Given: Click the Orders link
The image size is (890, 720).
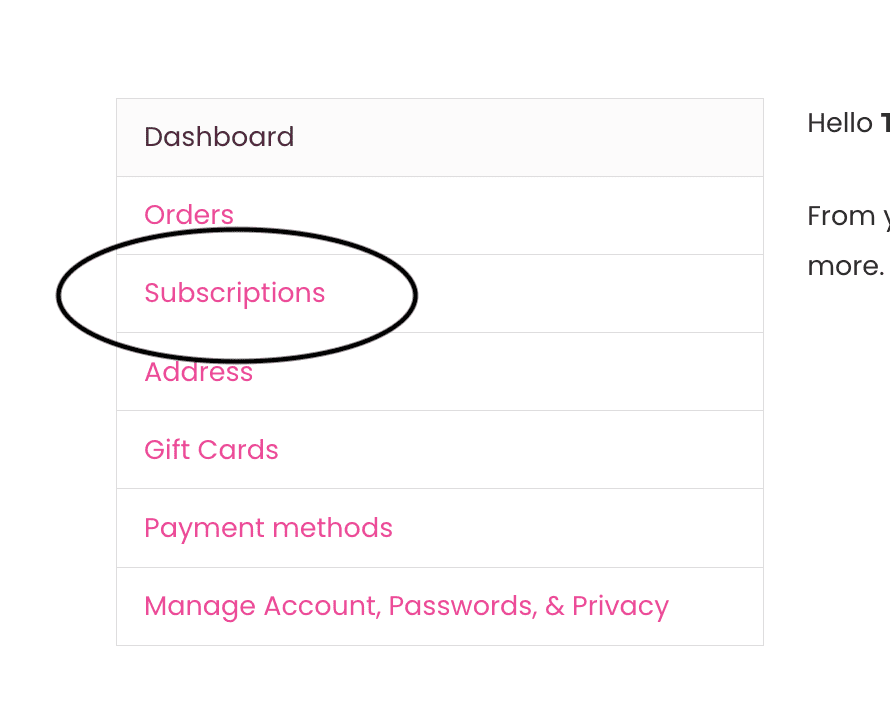Looking at the screenshot, I should (x=189, y=215).
